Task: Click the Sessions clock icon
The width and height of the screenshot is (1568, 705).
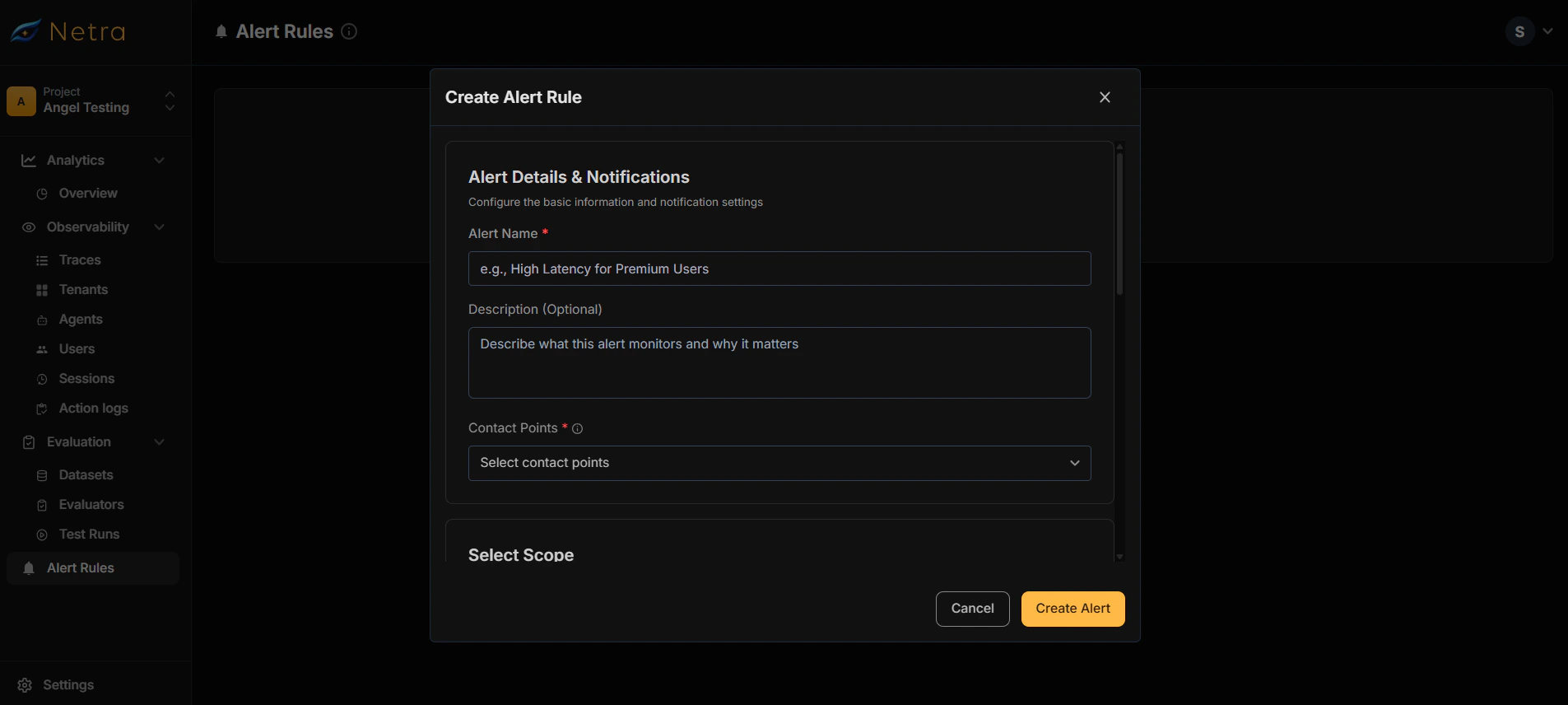Action: click(42, 379)
